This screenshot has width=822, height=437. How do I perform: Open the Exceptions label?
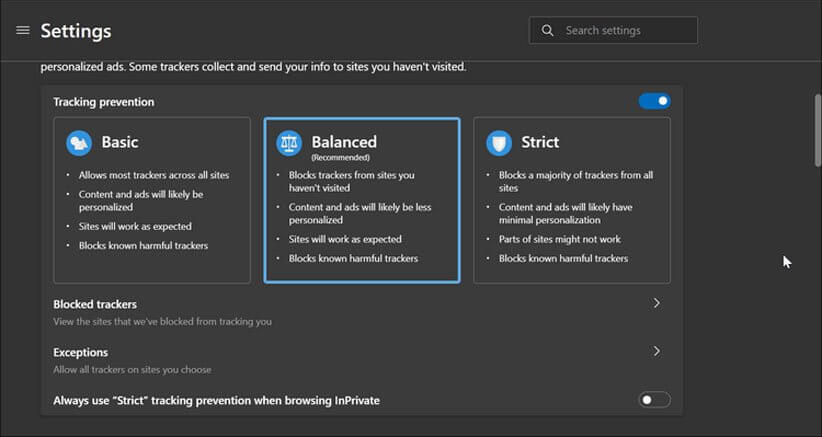[81, 352]
